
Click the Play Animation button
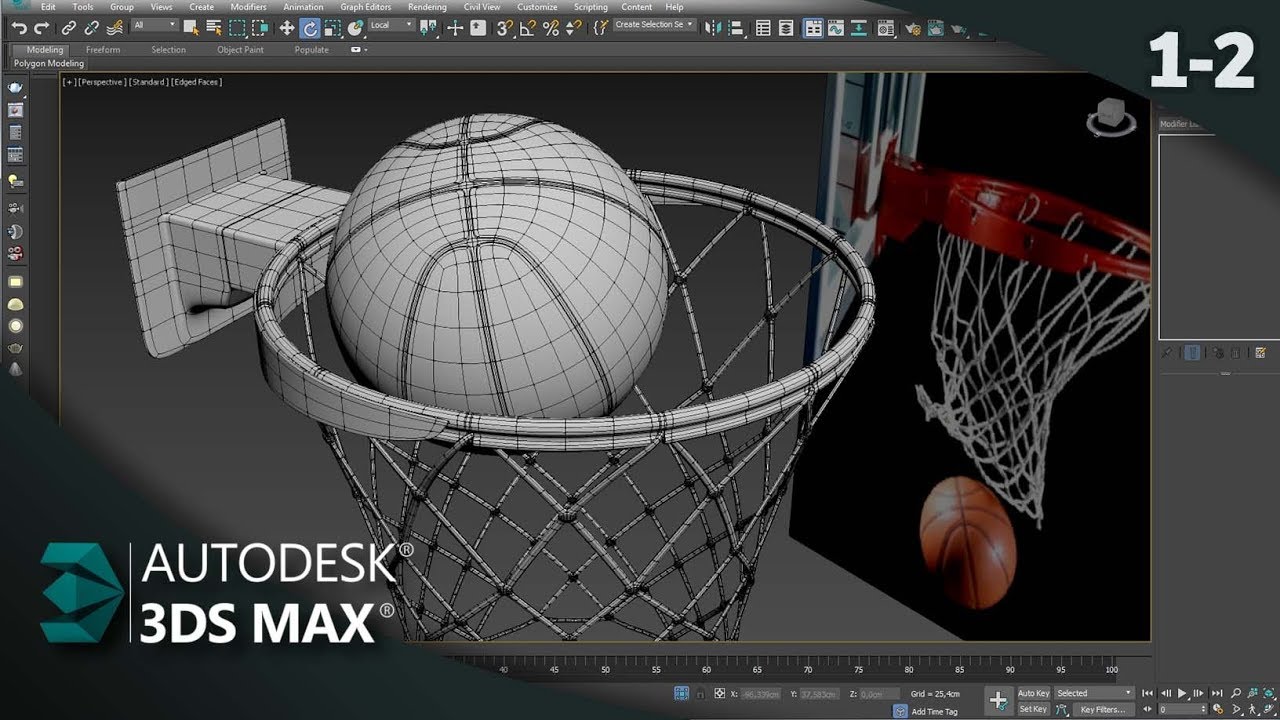(1182, 693)
